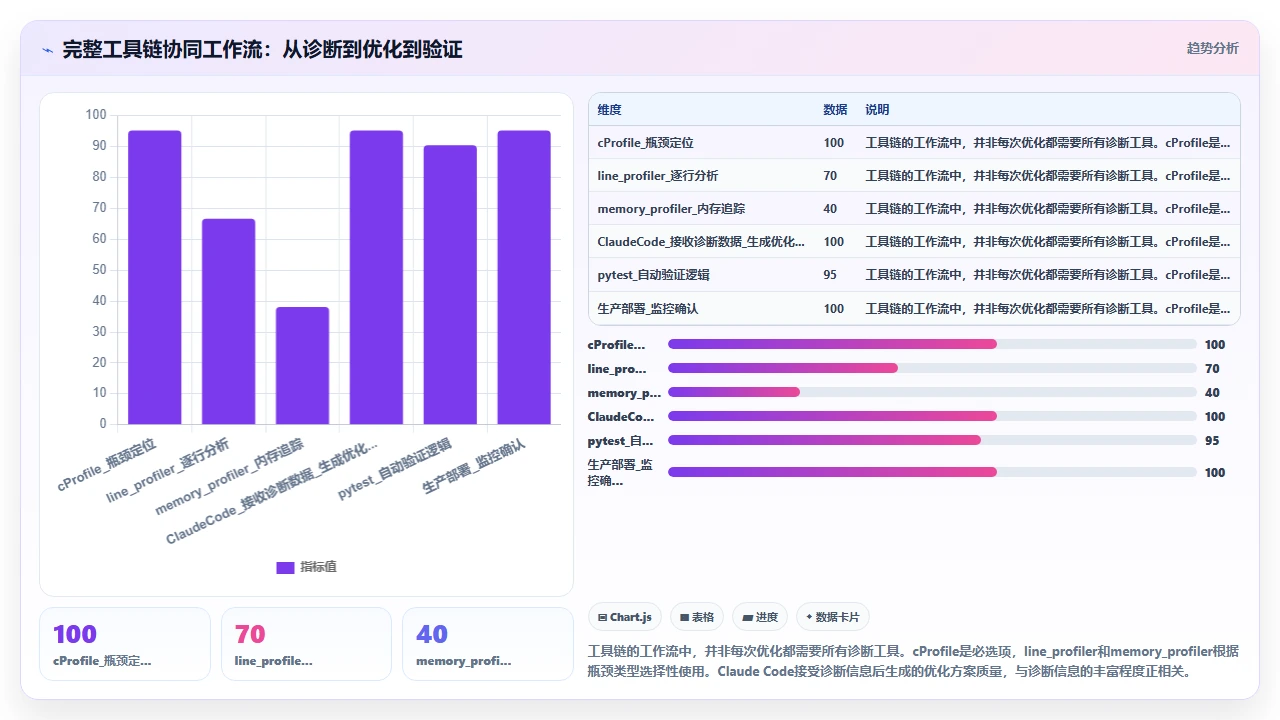Click the x-axis label pytest_自动验证逻辑

[x=396, y=470]
